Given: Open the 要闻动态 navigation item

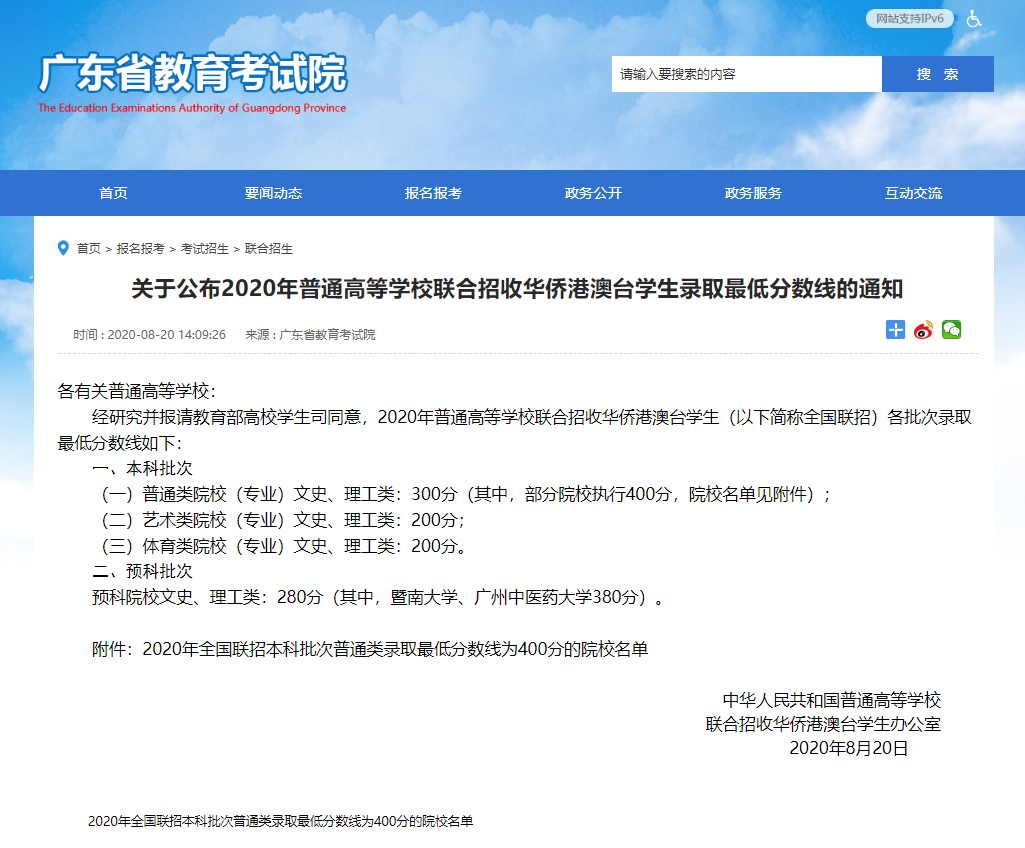Looking at the screenshot, I should (273, 193).
